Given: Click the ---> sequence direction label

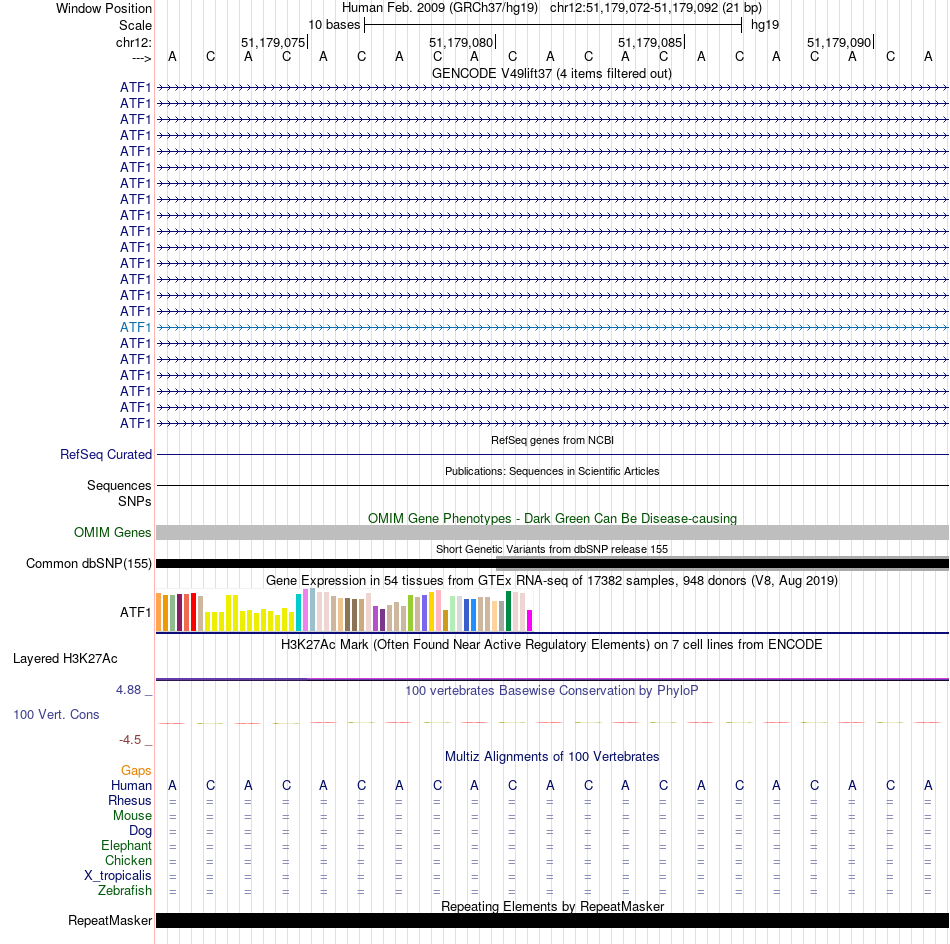Looking at the screenshot, I should tap(141, 59).
